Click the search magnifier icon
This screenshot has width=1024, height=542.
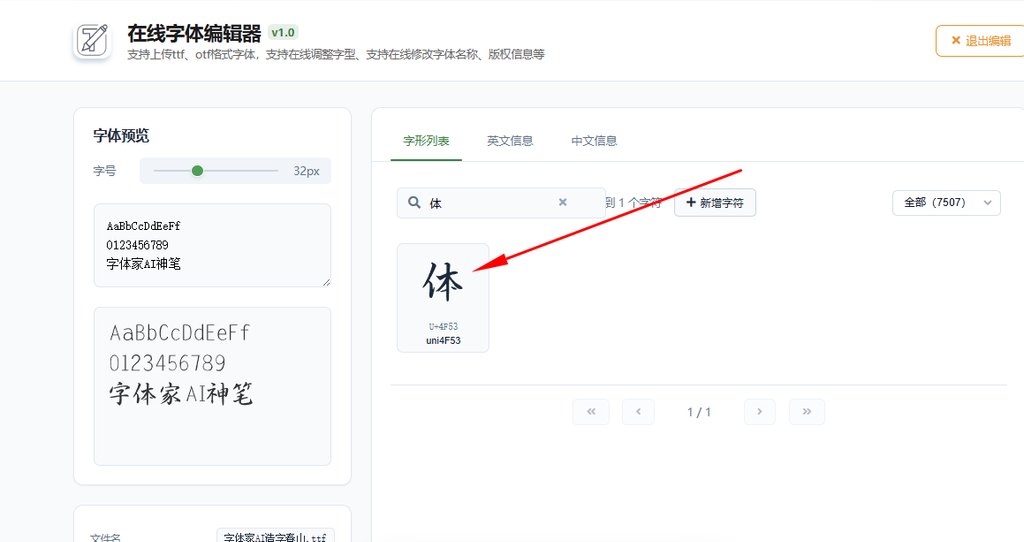414,202
